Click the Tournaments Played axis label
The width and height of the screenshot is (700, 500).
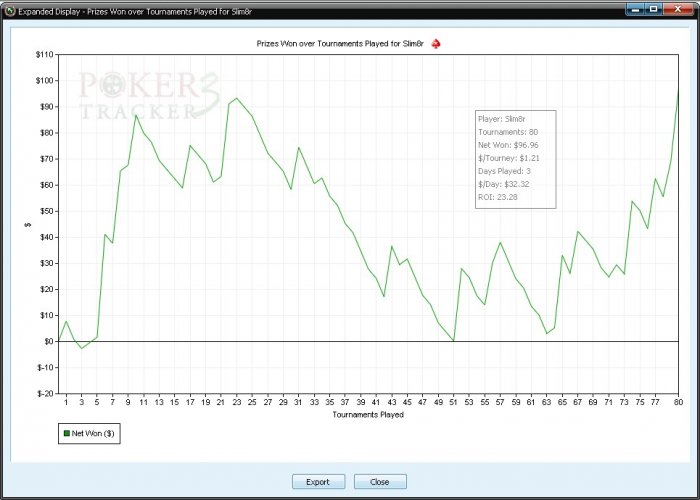[x=368, y=414]
